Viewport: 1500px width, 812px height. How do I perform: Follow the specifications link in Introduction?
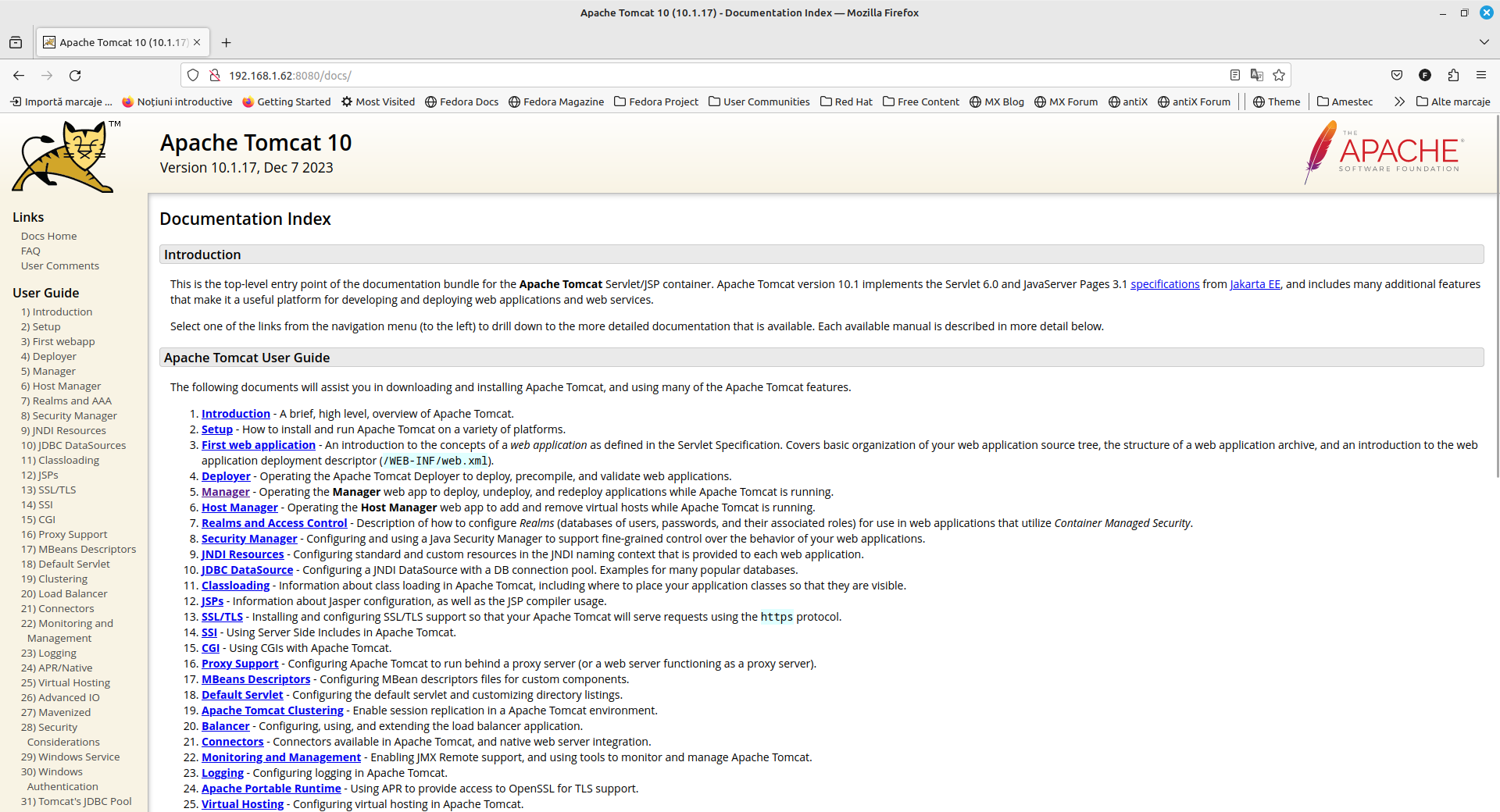pyautogui.click(x=1165, y=284)
